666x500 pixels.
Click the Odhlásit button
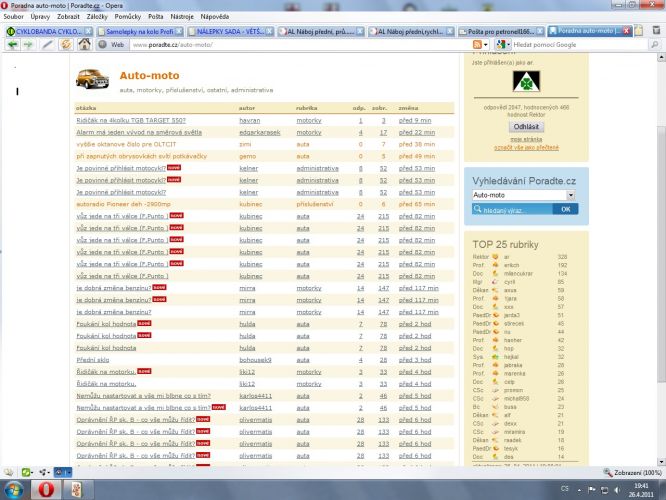tap(526, 127)
